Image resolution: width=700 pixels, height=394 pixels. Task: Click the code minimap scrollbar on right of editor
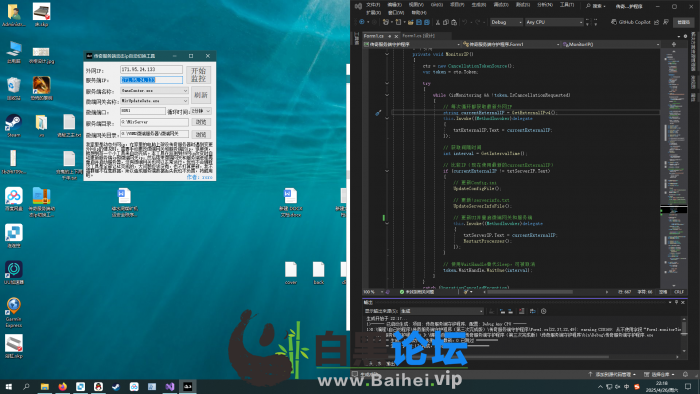[675, 167]
